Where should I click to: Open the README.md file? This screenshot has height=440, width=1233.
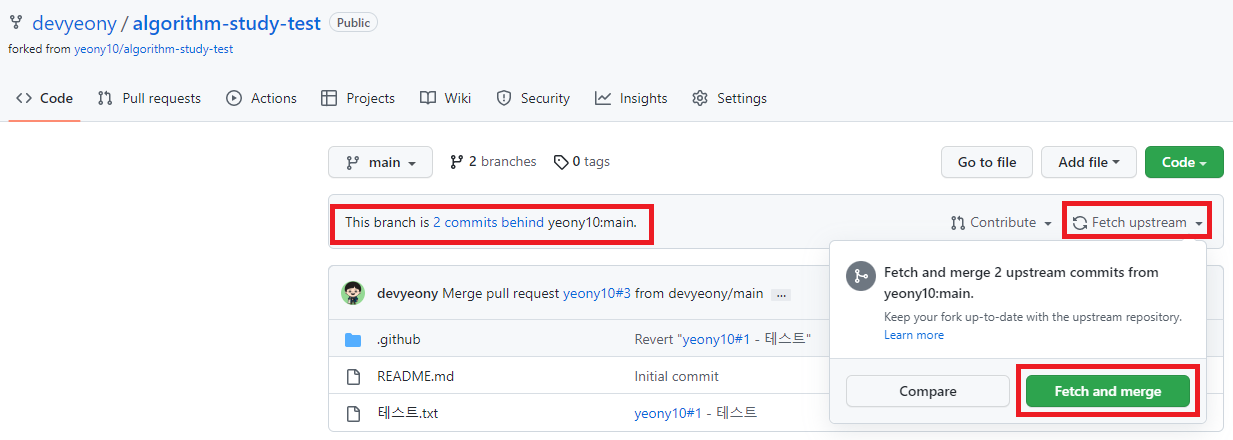[415, 376]
